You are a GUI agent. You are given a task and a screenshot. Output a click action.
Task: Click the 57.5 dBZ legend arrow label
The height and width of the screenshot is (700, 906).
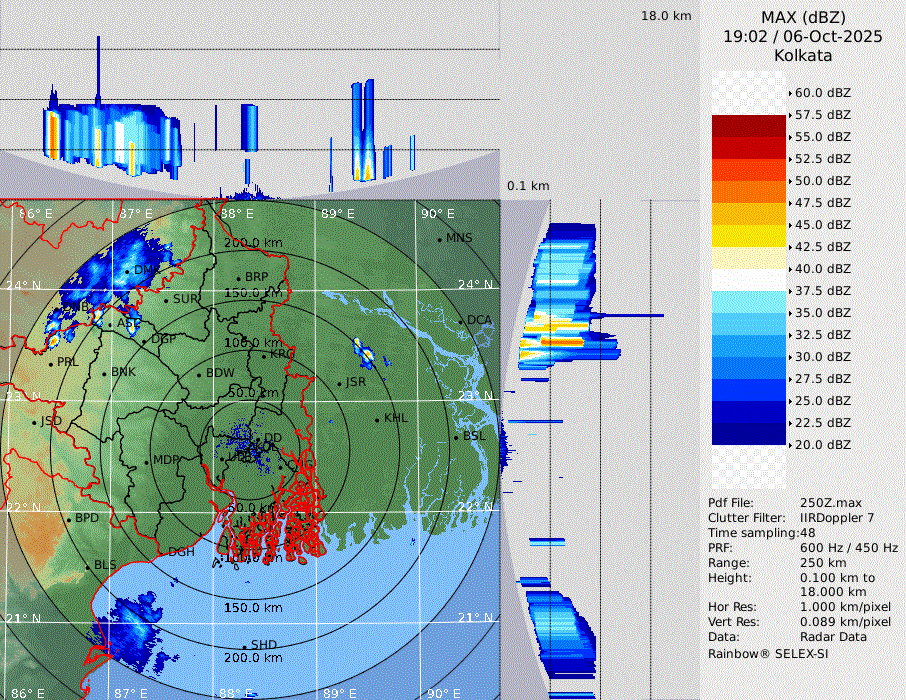click(x=822, y=115)
